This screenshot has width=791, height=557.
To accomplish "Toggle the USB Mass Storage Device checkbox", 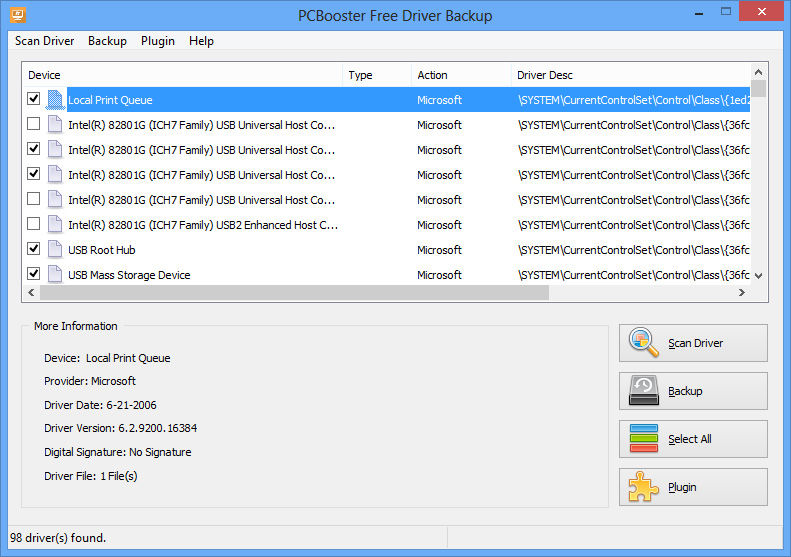I will (33, 273).
